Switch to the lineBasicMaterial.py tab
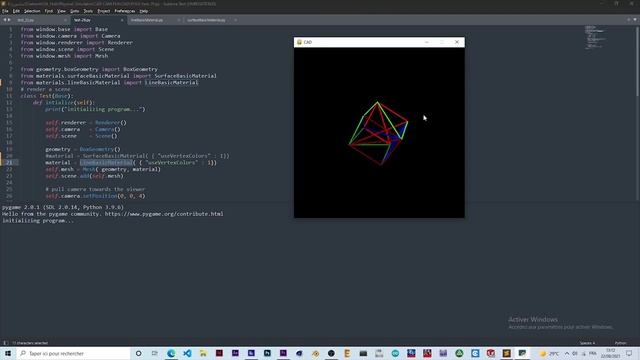The width and height of the screenshot is (640, 360). pyautogui.click(x=154, y=20)
